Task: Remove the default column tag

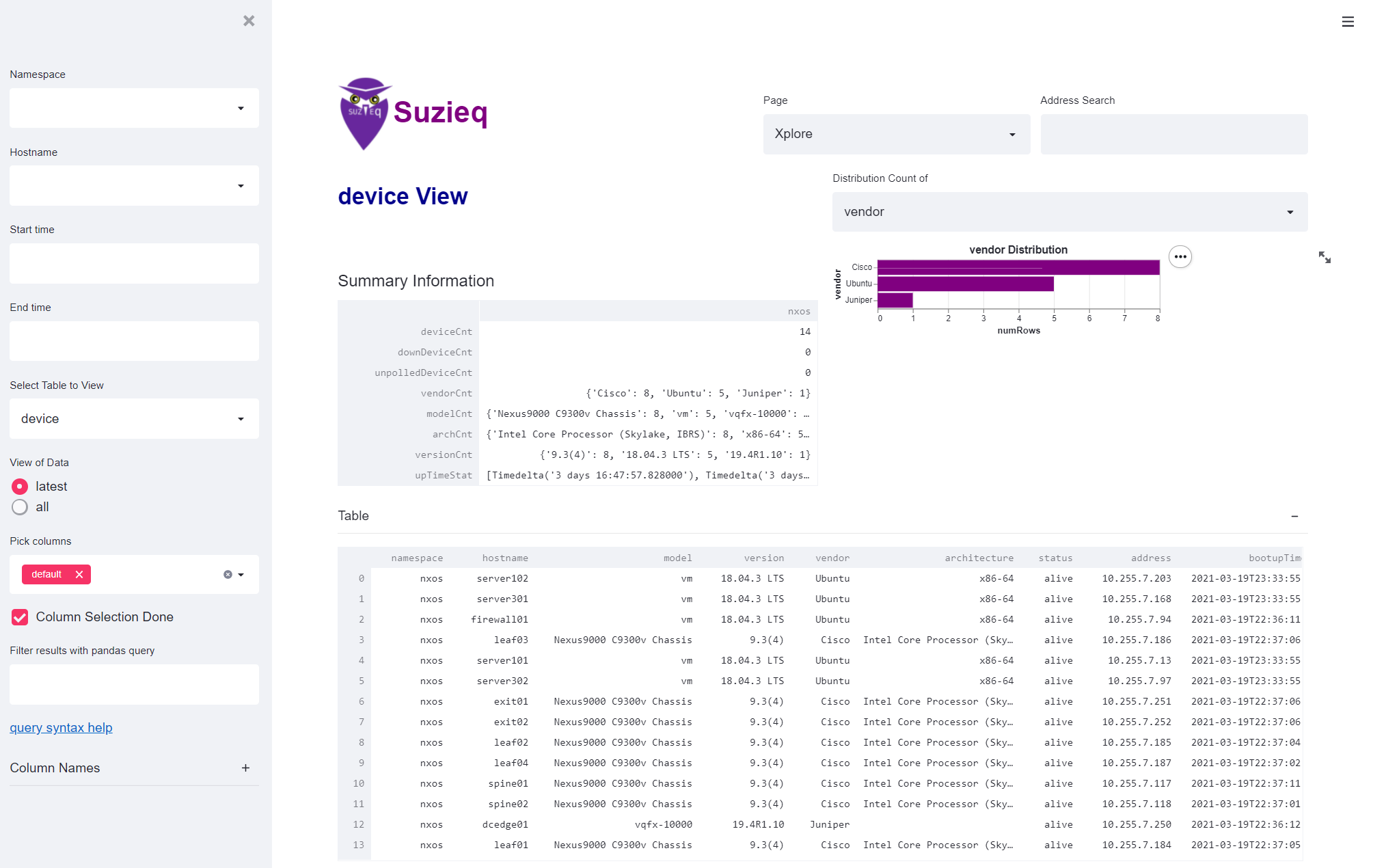Action: pyautogui.click(x=79, y=575)
